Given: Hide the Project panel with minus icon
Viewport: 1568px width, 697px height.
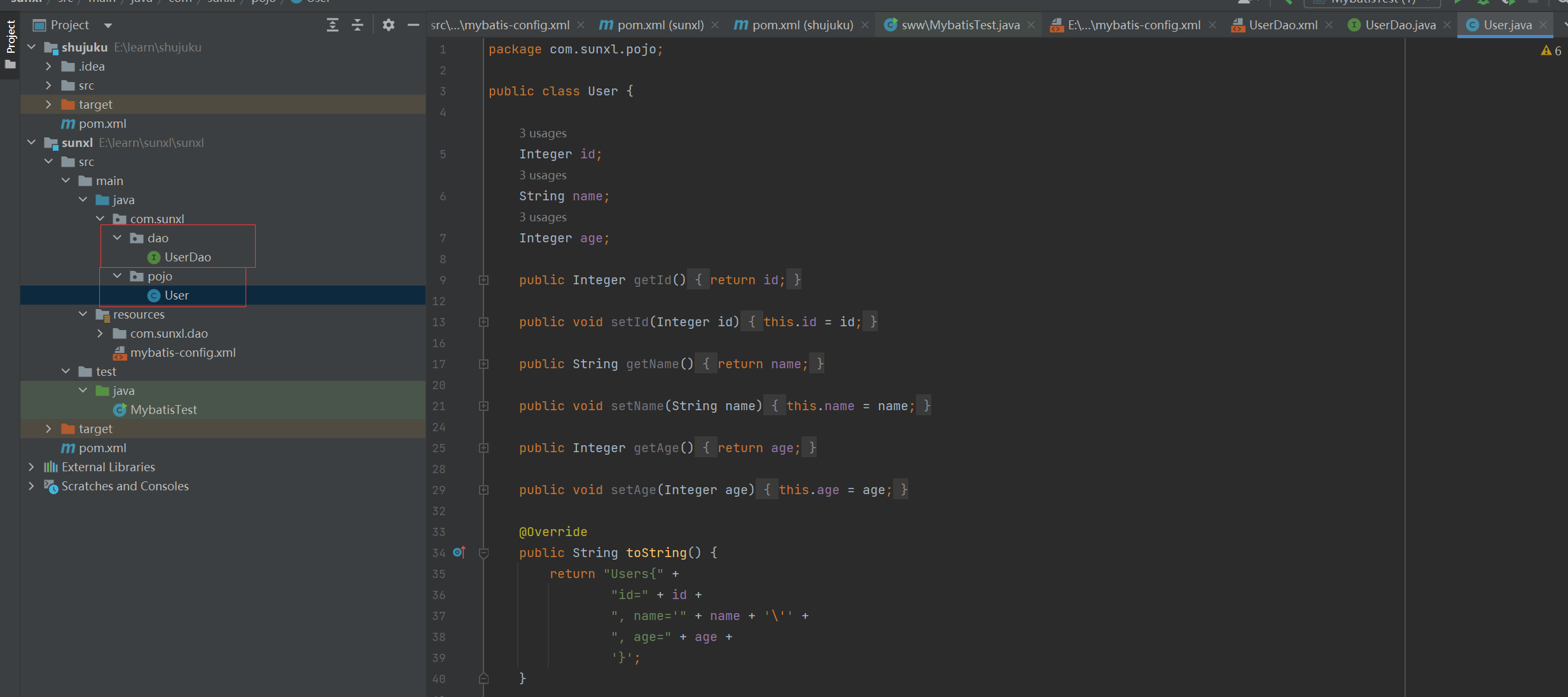Looking at the screenshot, I should click(x=413, y=25).
